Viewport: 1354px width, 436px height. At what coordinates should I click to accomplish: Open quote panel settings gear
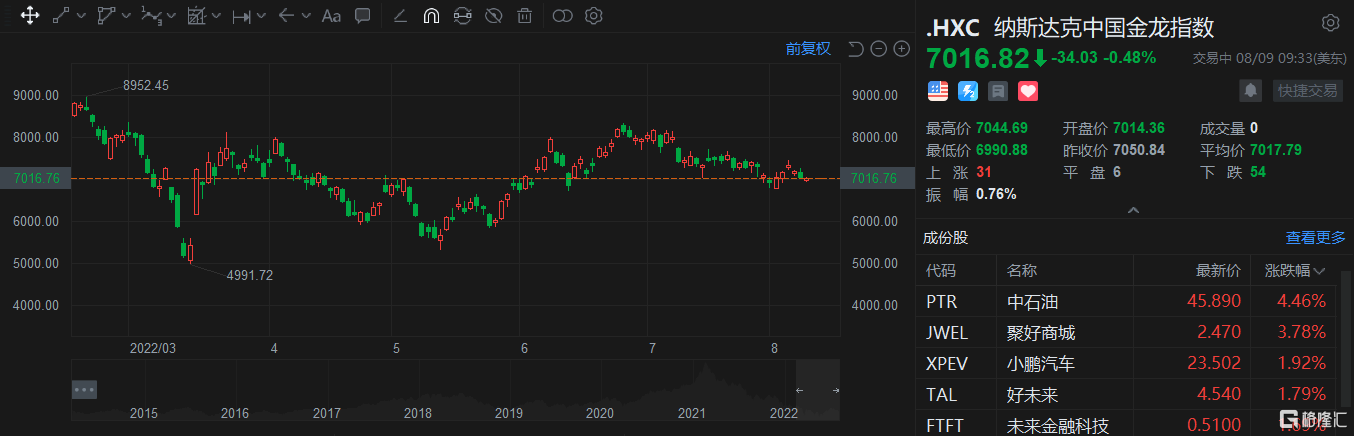coord(1329,23)
